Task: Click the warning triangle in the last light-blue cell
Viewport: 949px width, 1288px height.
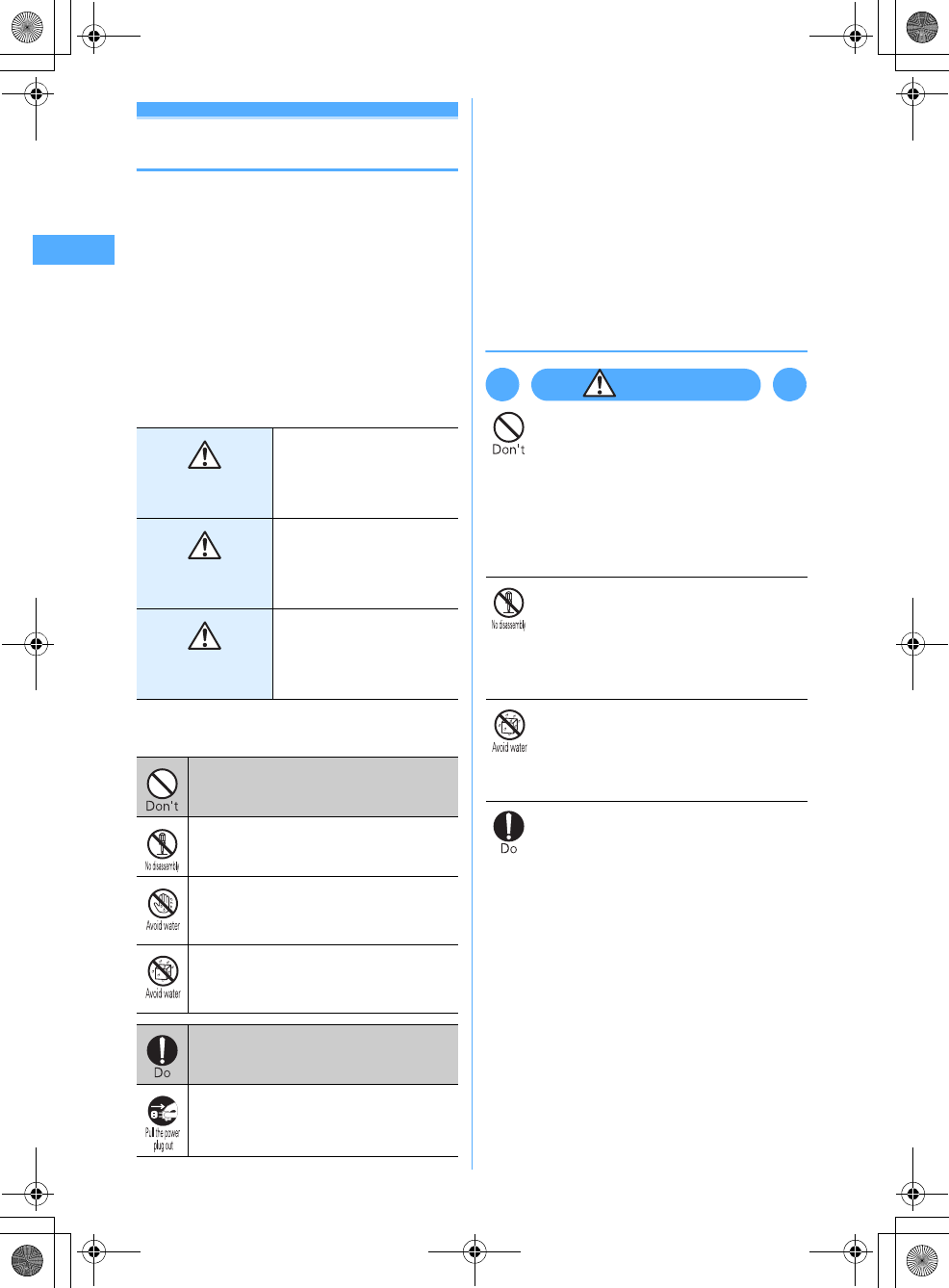Action: (x=204, y=635)
